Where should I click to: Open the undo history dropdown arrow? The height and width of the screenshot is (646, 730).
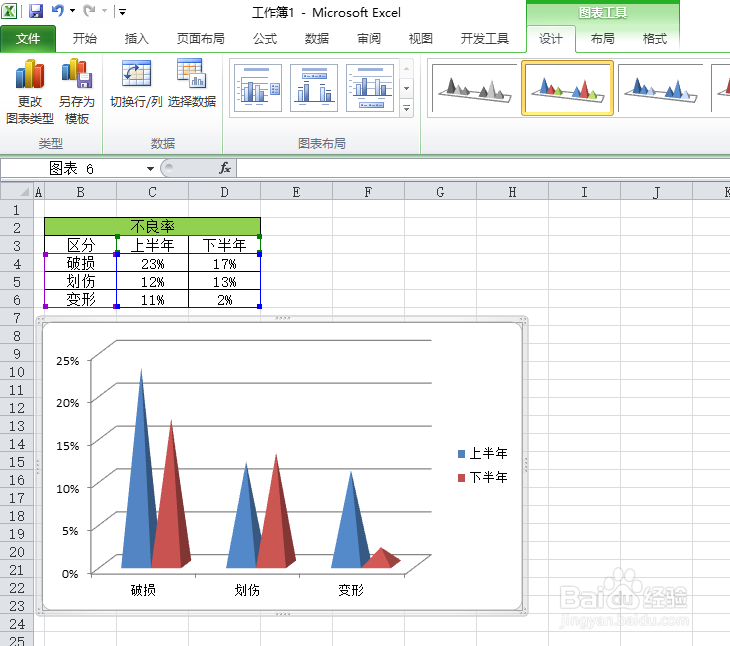coord(73,11)
